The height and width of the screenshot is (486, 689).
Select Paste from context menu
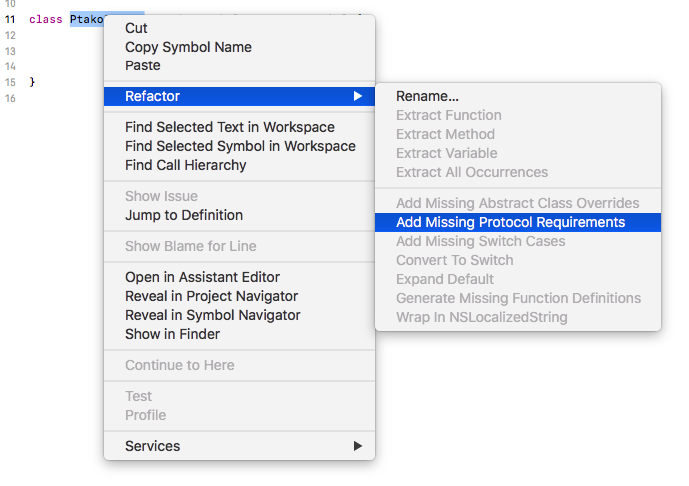point(142,65)
